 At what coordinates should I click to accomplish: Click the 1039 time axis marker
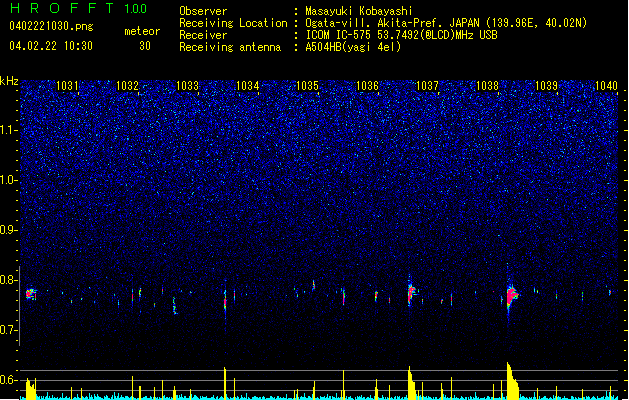click(x=547, y=86)
